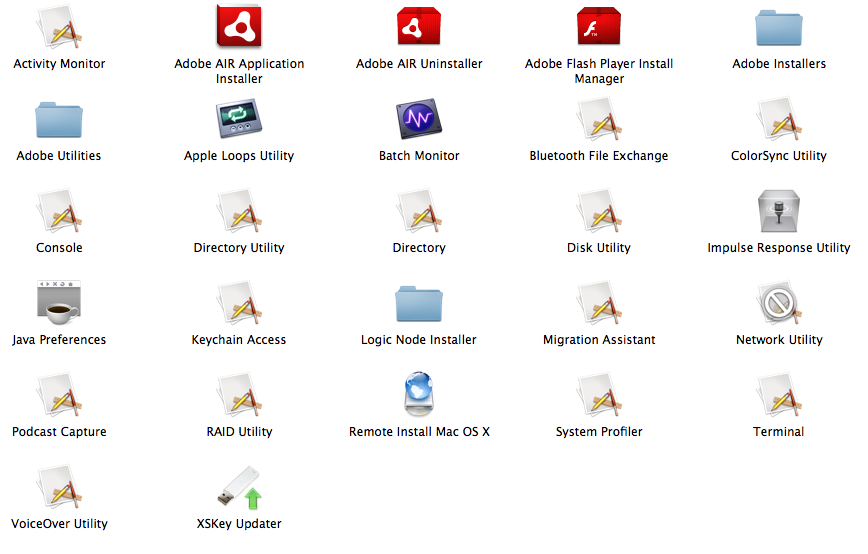Image resolution: width=868 pixels, height=554 pixels.
Task: Click the 'ColorSync Utility' label
Action: coord(779,156)
